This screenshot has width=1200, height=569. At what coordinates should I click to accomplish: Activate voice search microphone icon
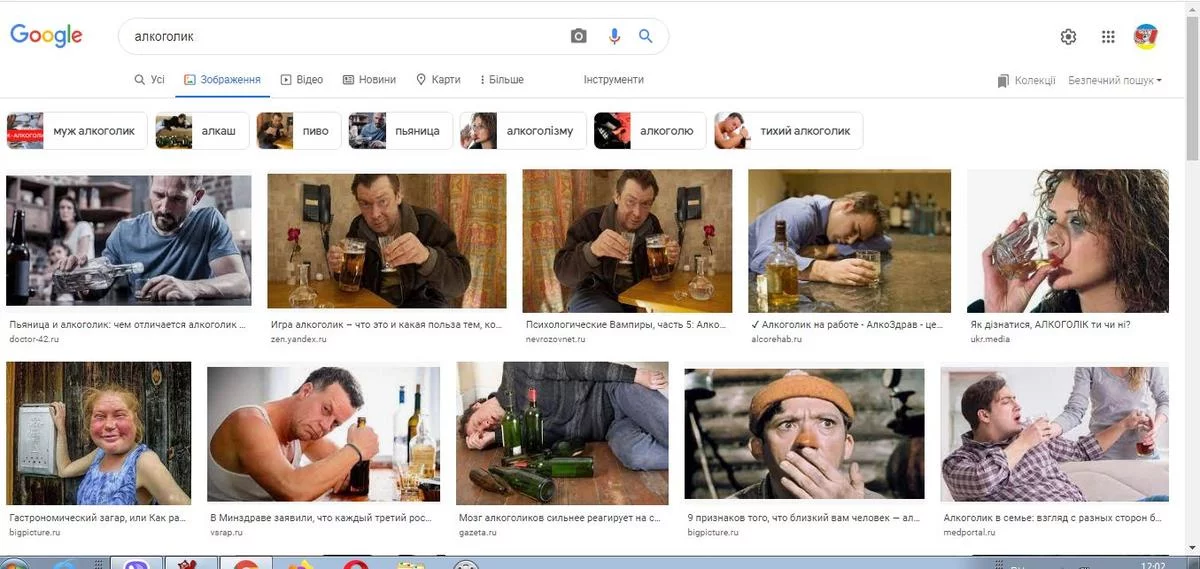tap(614, 36)
